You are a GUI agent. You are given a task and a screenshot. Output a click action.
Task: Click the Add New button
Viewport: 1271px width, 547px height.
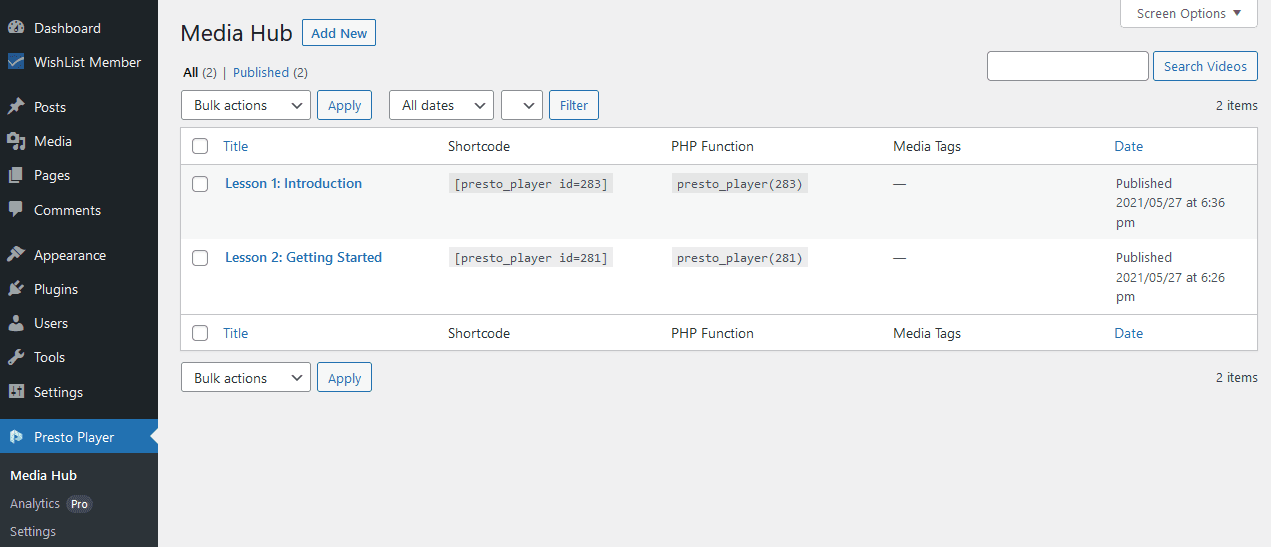click(339, 33)
